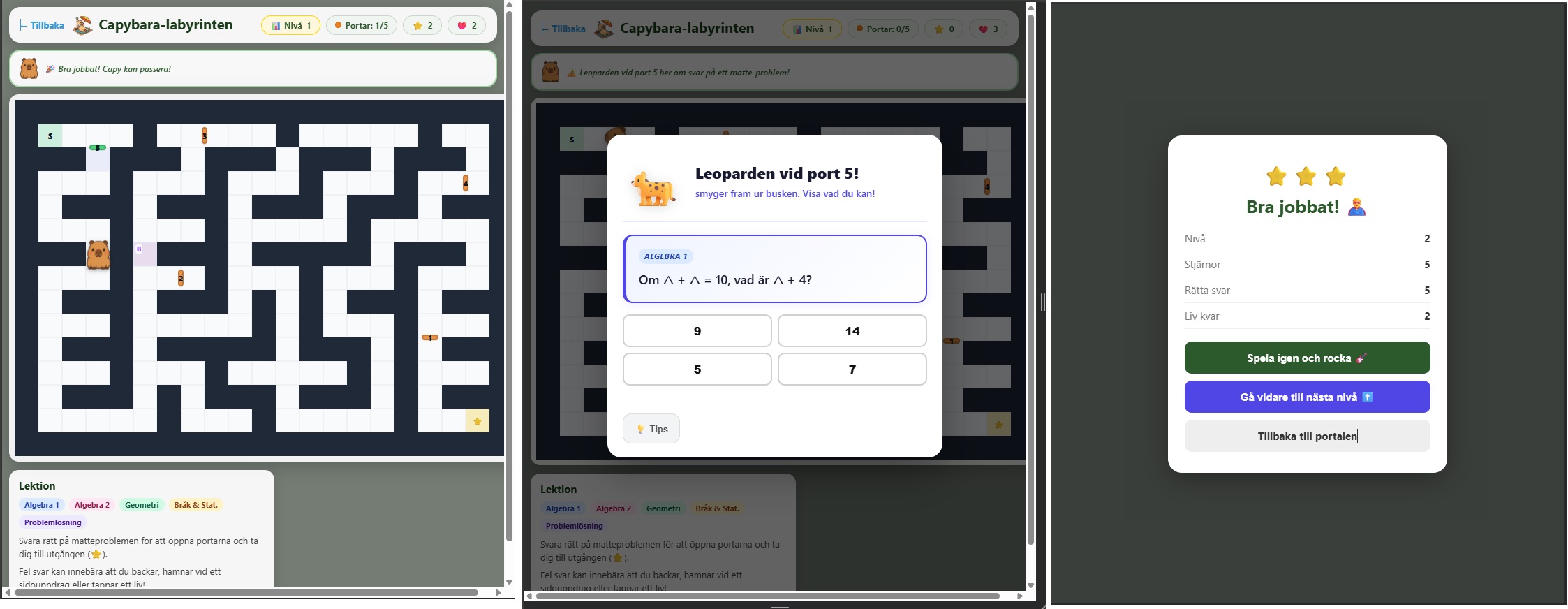Viewport: 1568px width, 609px height.
Task: Click gate 4 in the Portar 1/5 maze
Action: coord(466,183)
